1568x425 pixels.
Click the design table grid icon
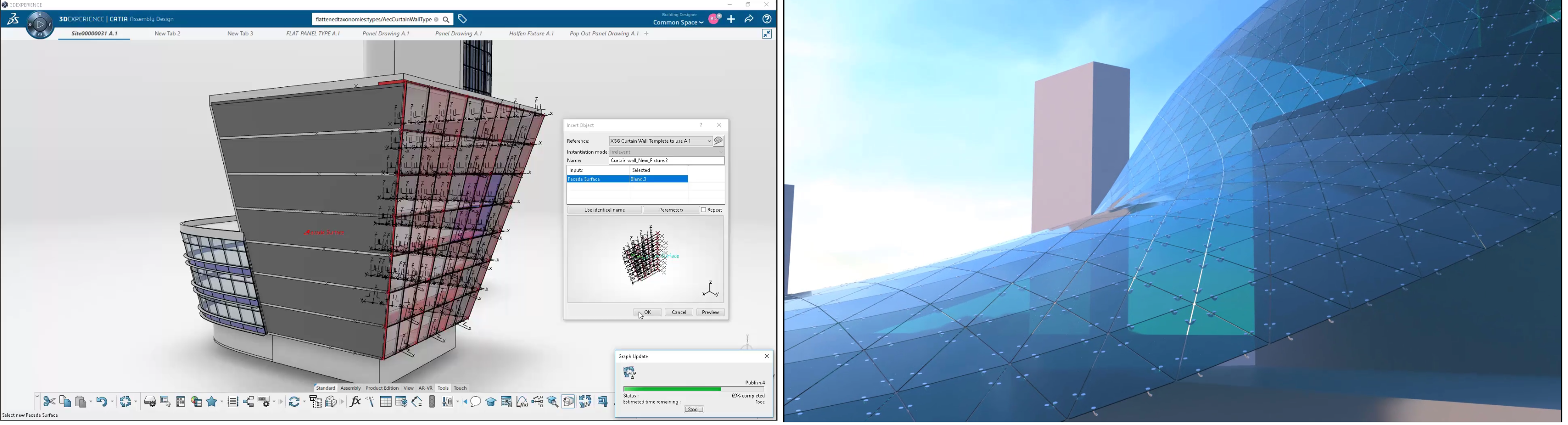point(386,401)
